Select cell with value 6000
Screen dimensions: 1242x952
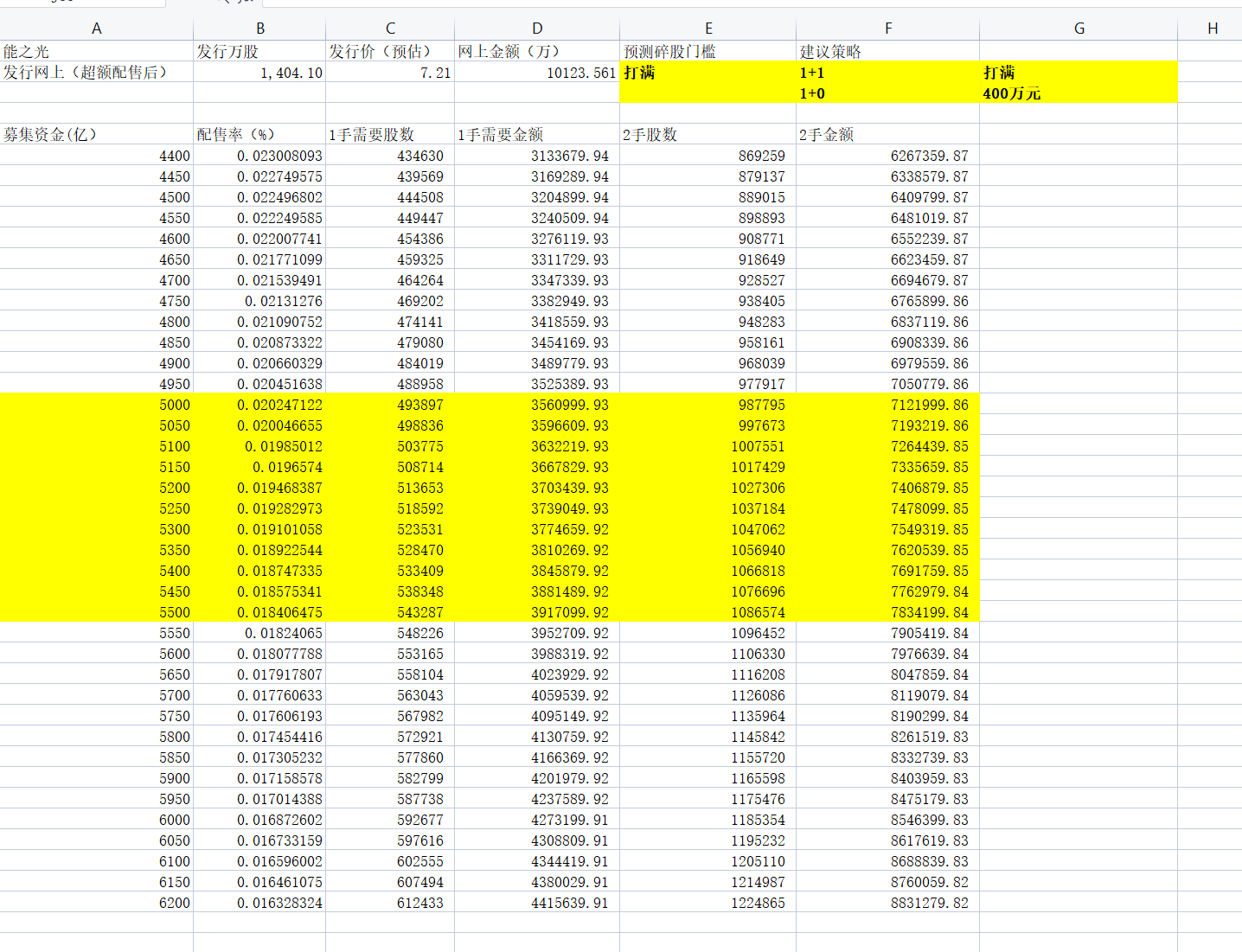point(96,819)
